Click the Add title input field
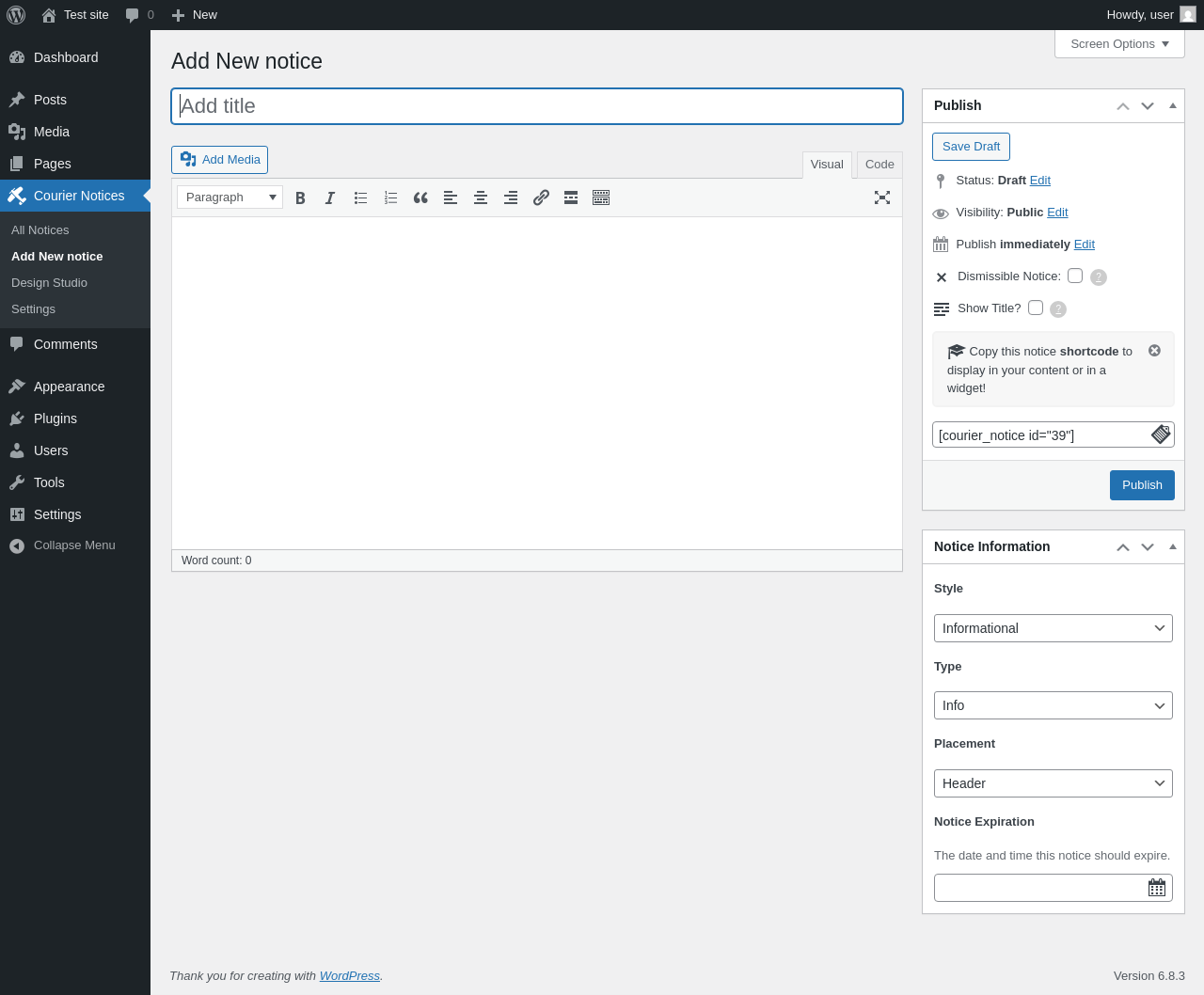Screen dimensions: 1204x995 tap(537, 106)
